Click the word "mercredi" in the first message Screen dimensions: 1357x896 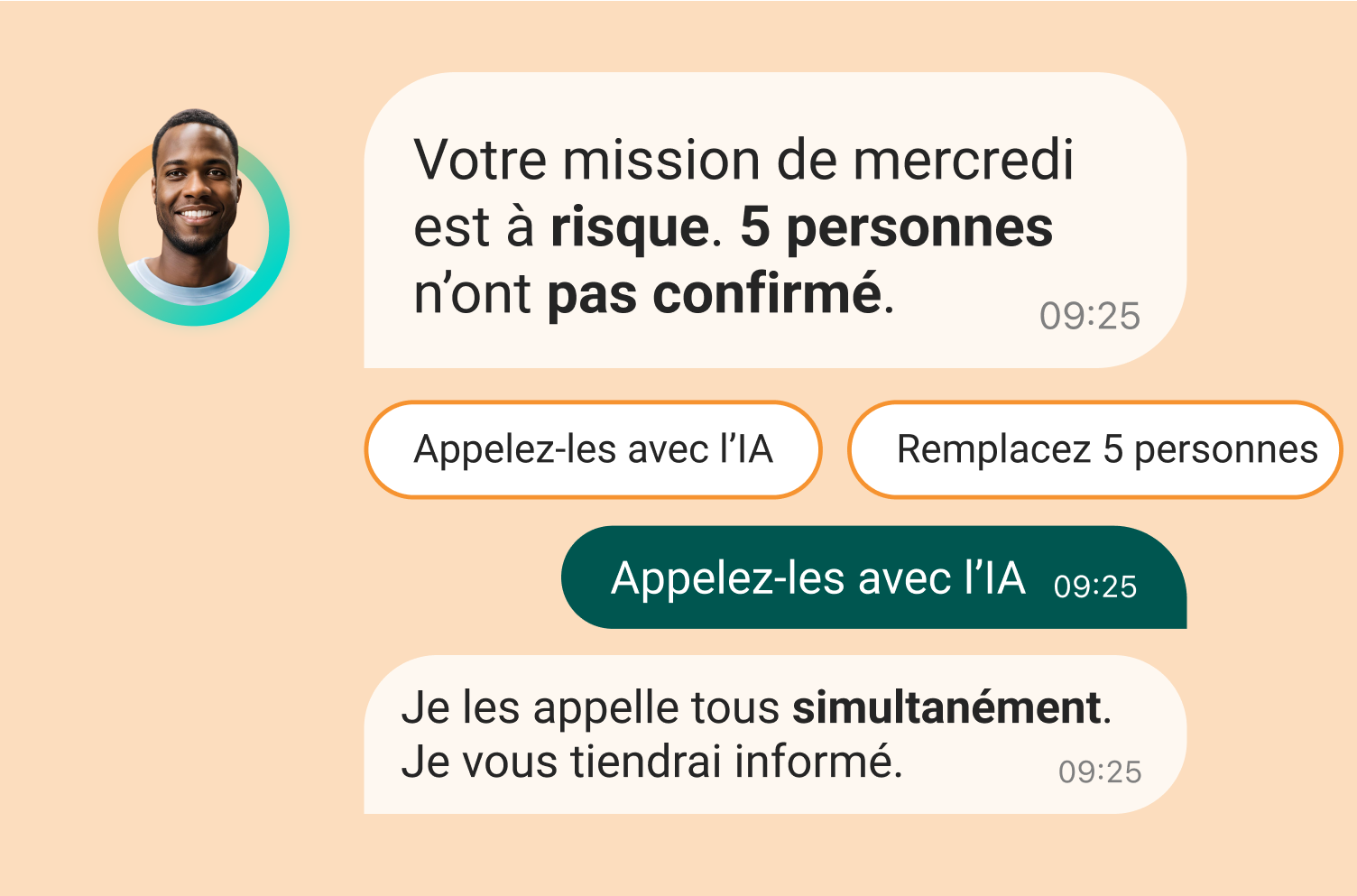point(963,160)
